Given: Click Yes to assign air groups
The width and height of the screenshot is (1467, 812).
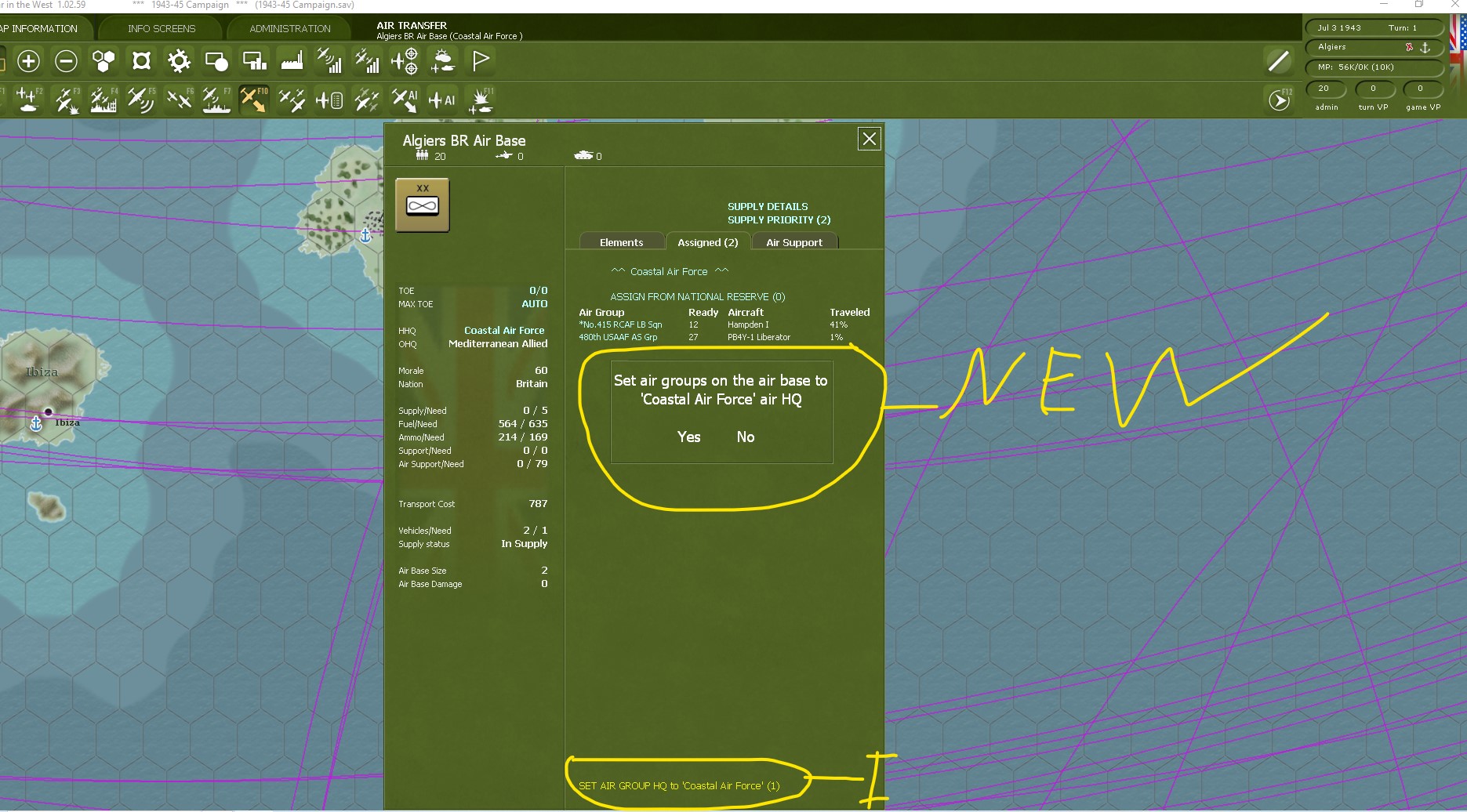Looking at the screenshot, I should [688, 437].
